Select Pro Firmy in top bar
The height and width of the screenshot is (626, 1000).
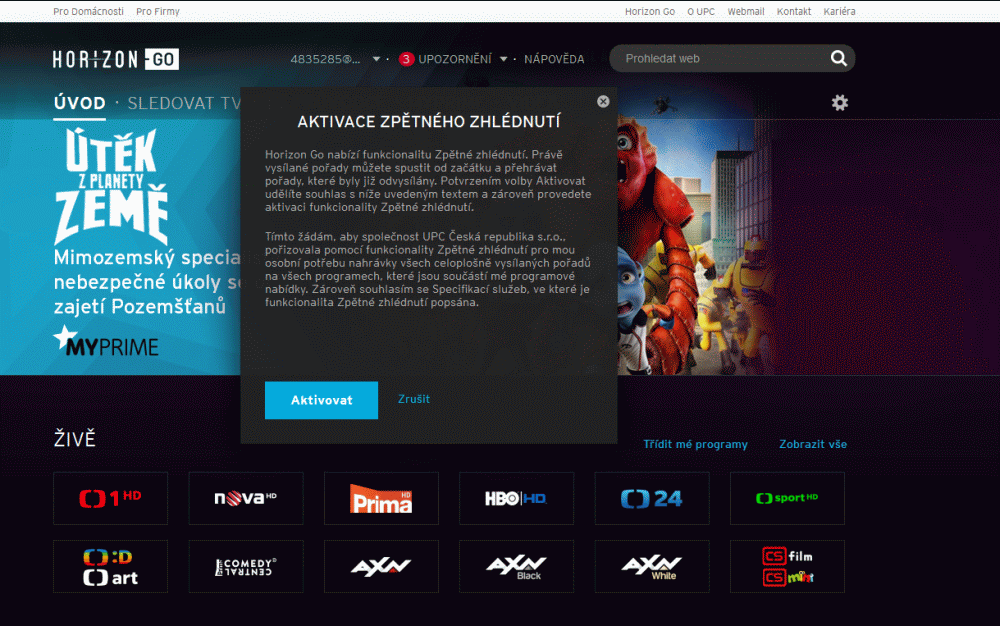click(158, 11)
